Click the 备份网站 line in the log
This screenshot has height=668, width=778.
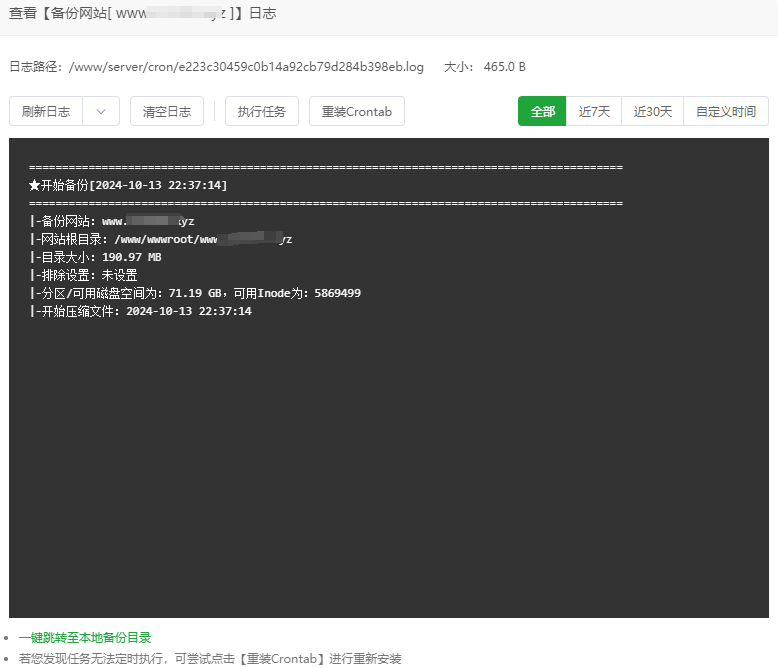coord(112,221)
